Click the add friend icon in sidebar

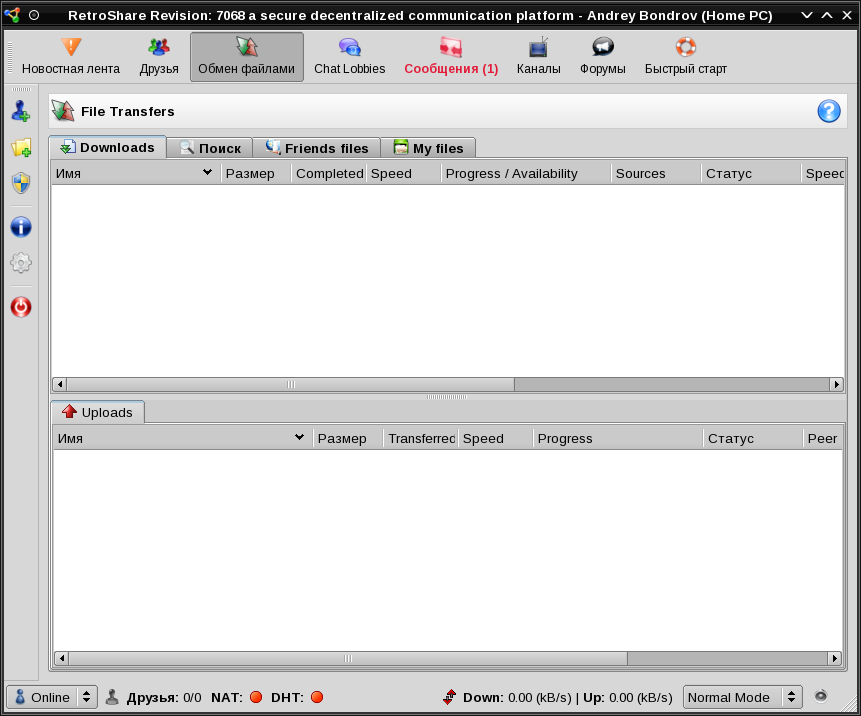tap(21, 111)
